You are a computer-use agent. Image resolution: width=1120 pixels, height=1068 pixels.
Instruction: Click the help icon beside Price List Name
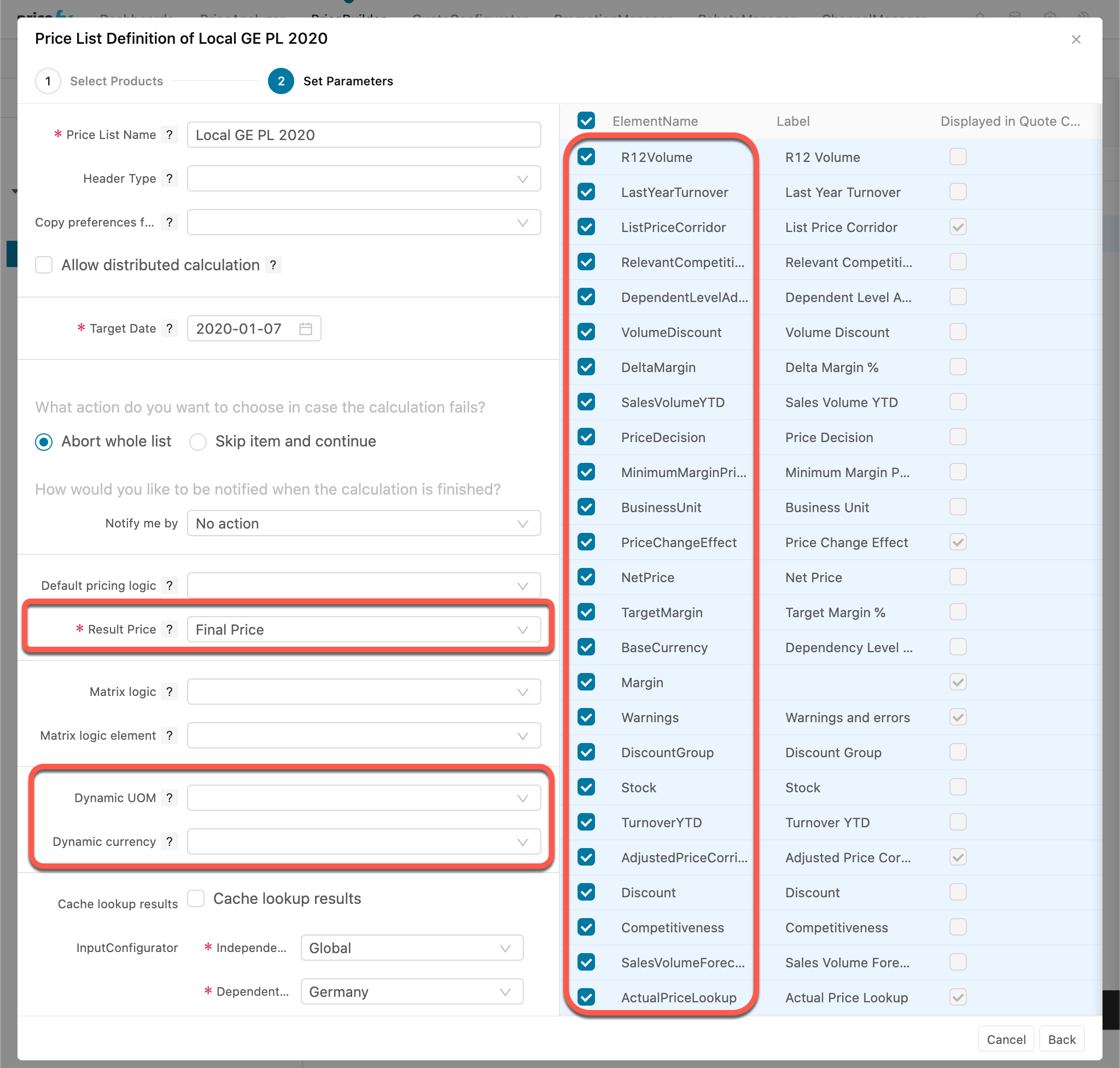(170, 135)
